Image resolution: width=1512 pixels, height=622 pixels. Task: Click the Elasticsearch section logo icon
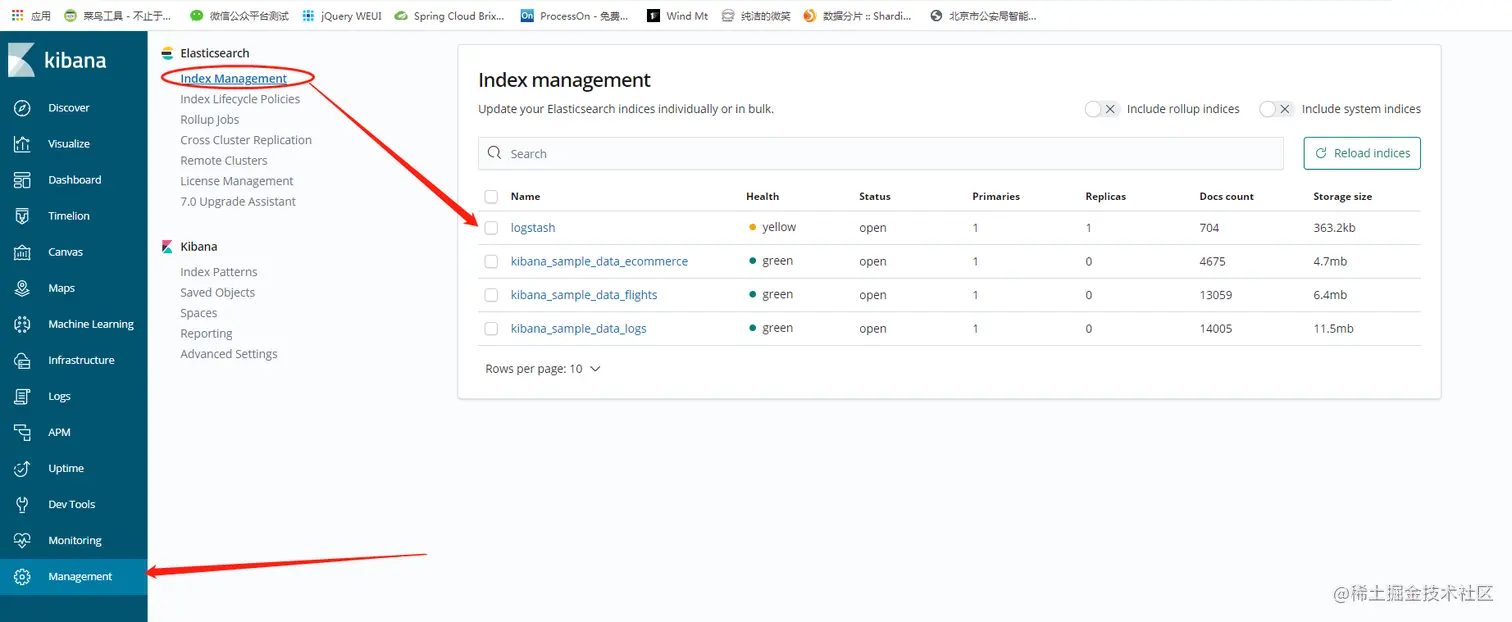(x=167, y=53)
